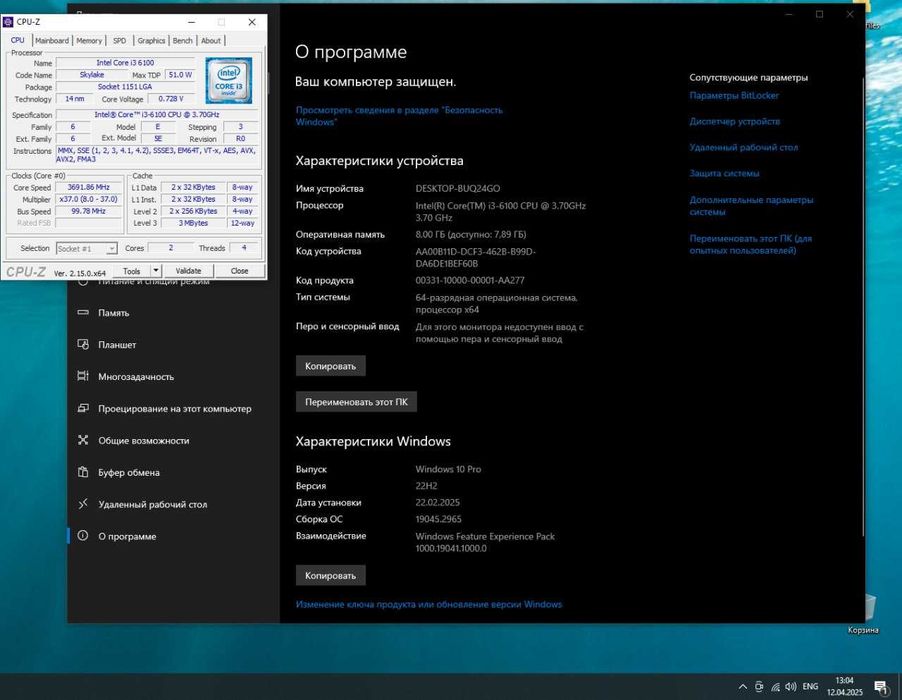This screenshot has width=902, height=700.
Task: Click OS build 19045.2965 value
Action: tap(438, 519)
